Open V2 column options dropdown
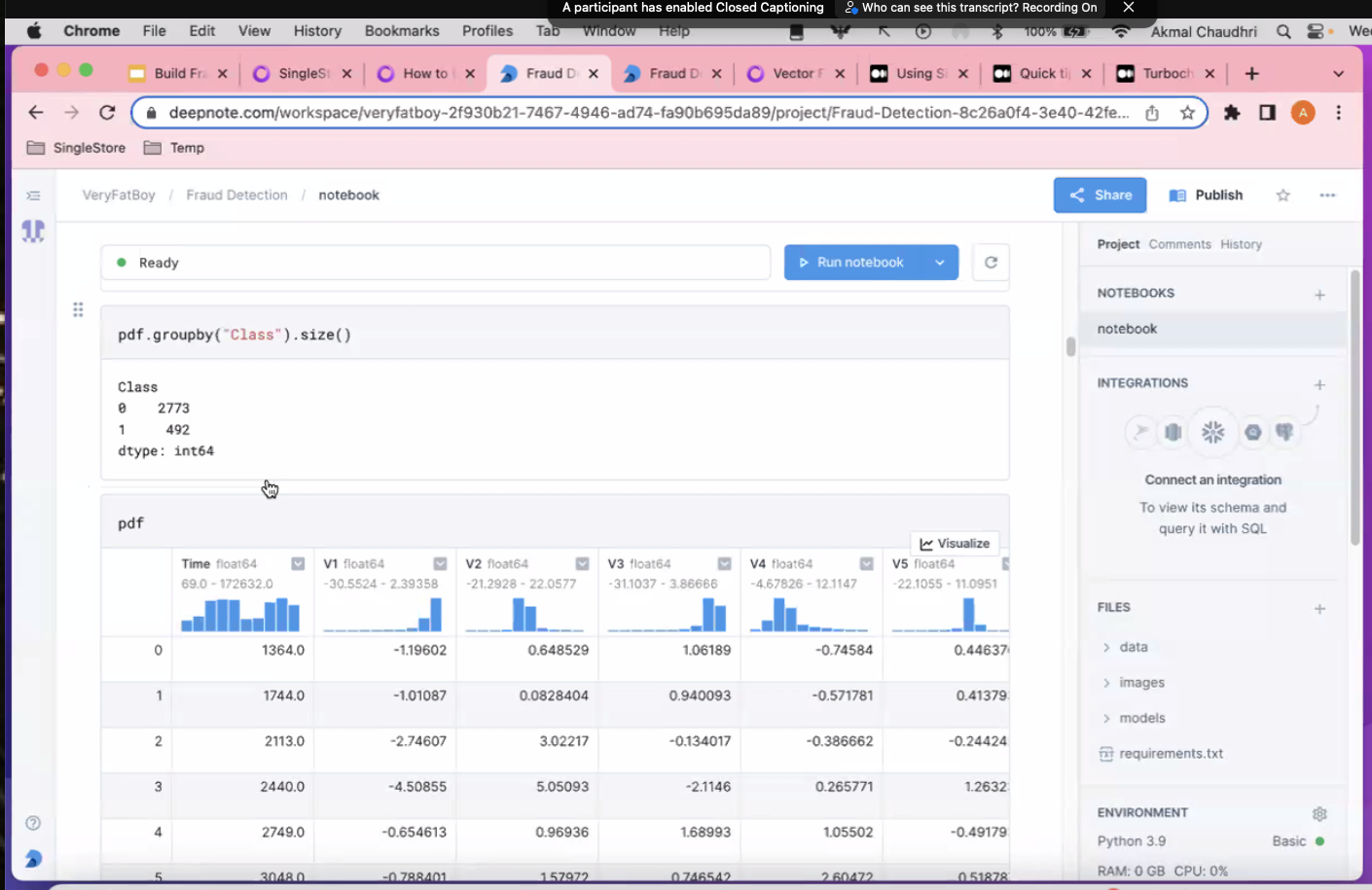This screenshot has height=890, width=1372. (582, 564)
